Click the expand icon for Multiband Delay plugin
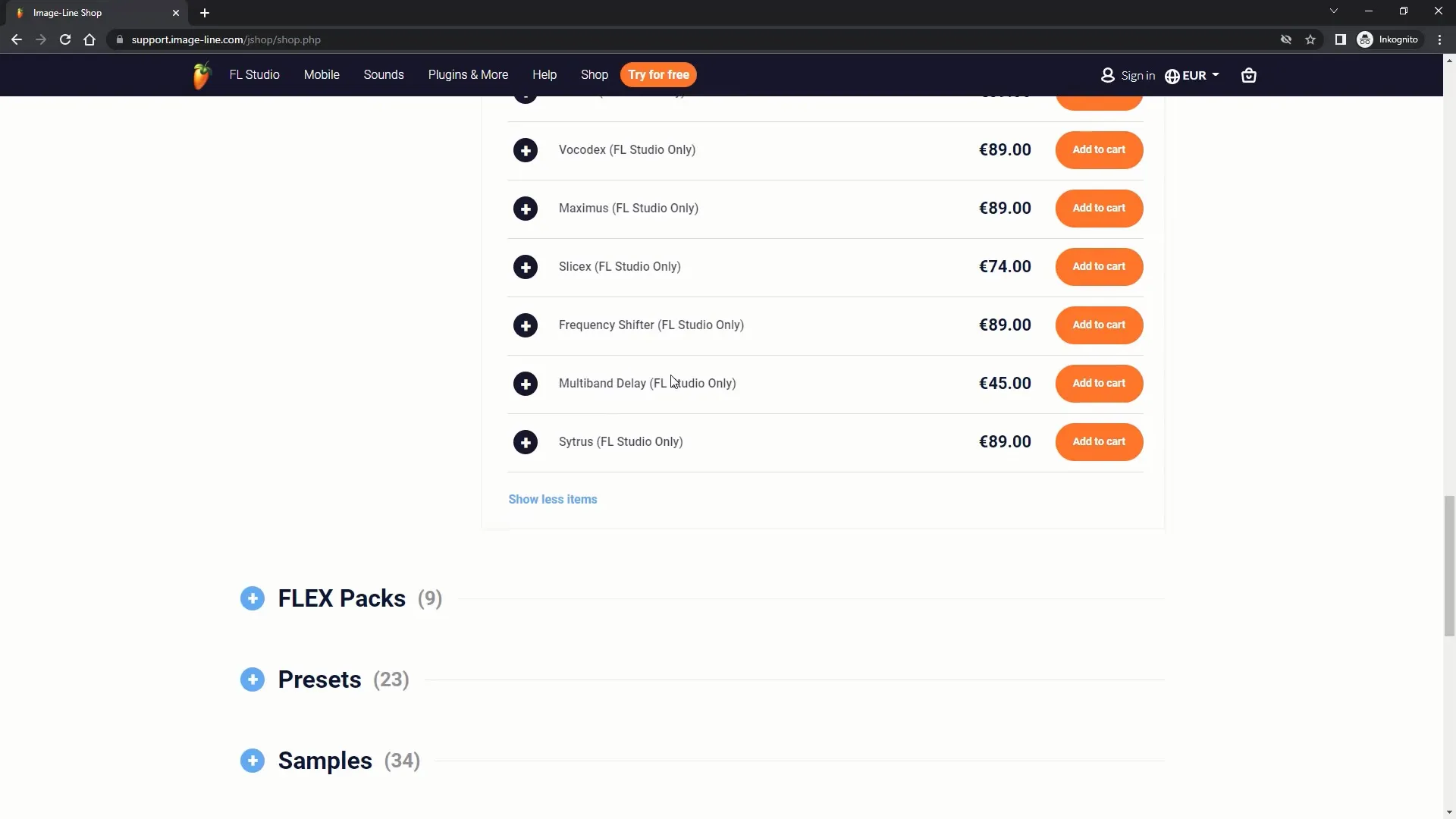The image size is (1456, 819). pos(525,383)
